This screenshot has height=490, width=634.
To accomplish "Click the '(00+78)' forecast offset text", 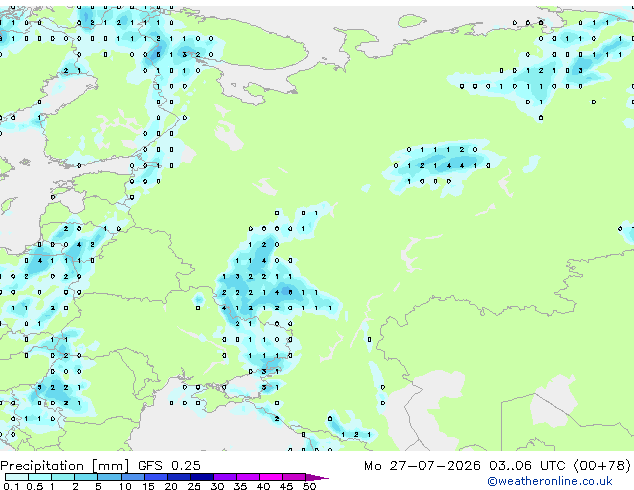I will coord(602,465).
